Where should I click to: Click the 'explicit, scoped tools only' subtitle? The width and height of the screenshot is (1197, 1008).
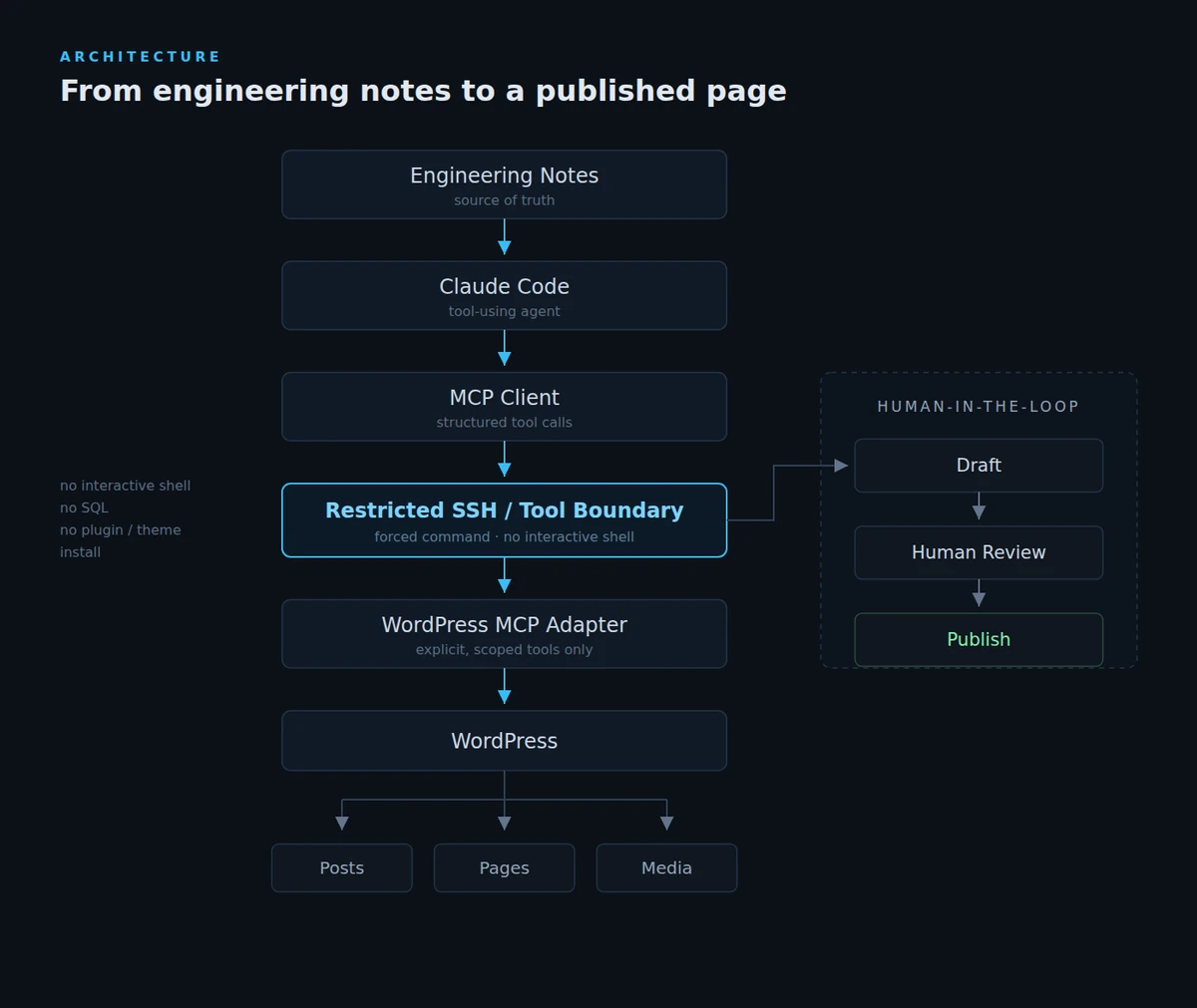tap(504, 650)
